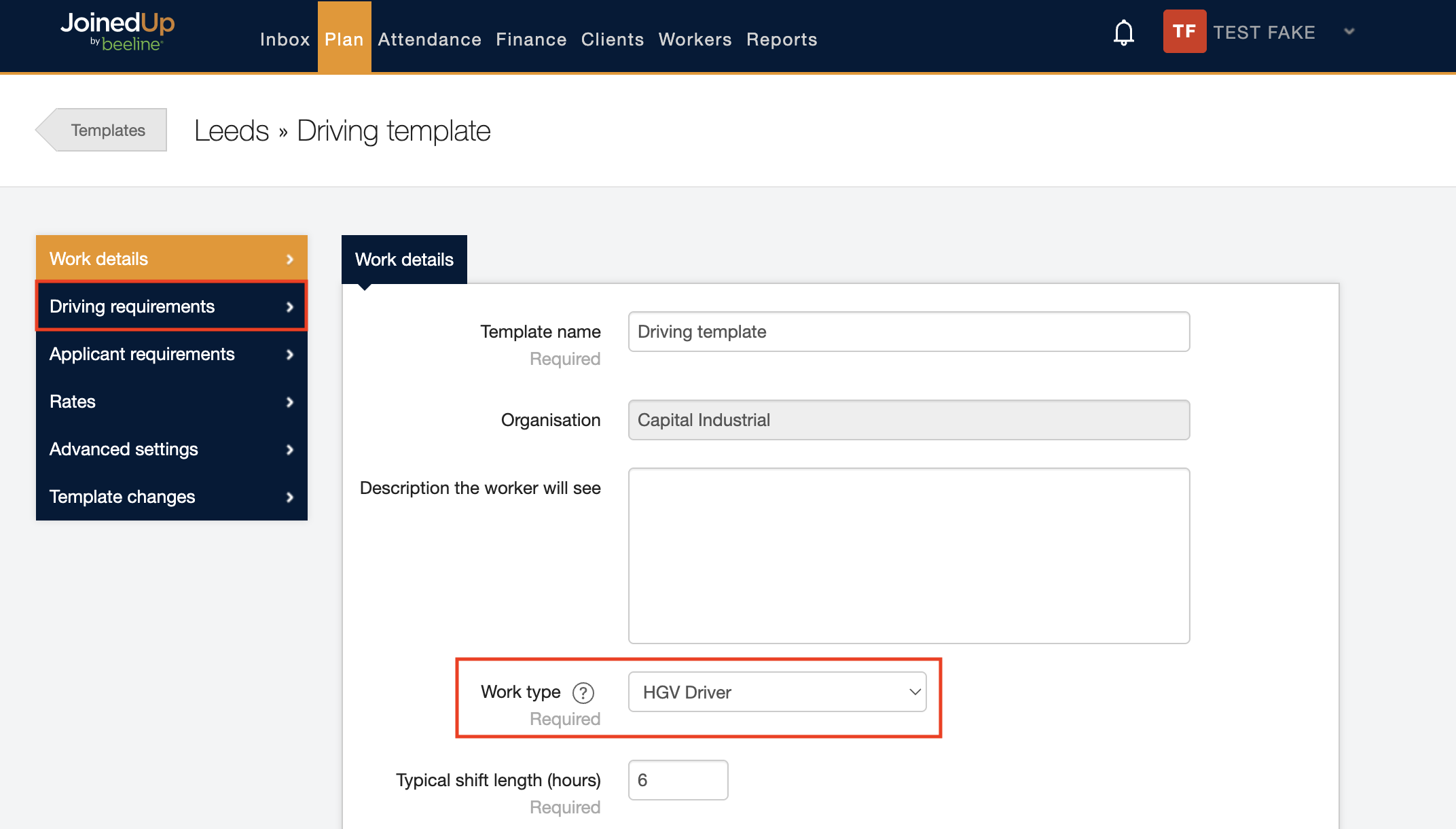Click the JoinedUp by beeline logo
The image size is (1456, 829).
point(117,31)
